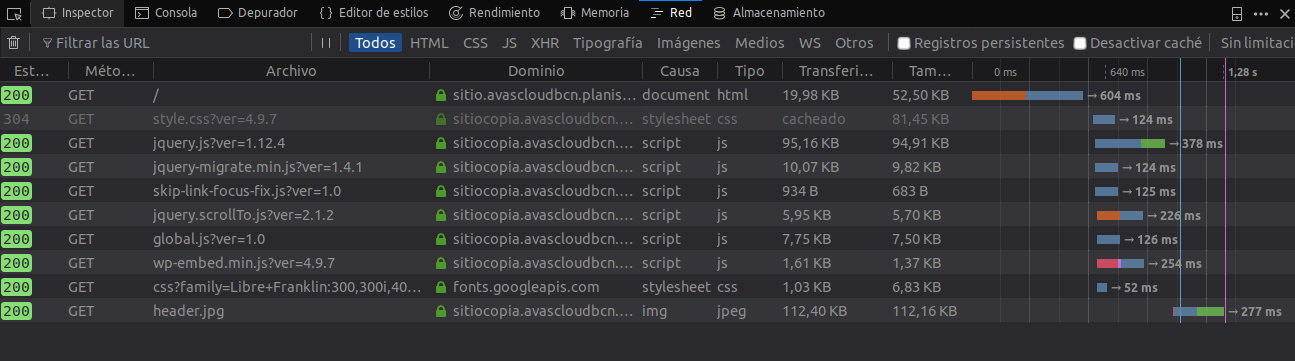Open the Depurador tab

tap(257, 13)
